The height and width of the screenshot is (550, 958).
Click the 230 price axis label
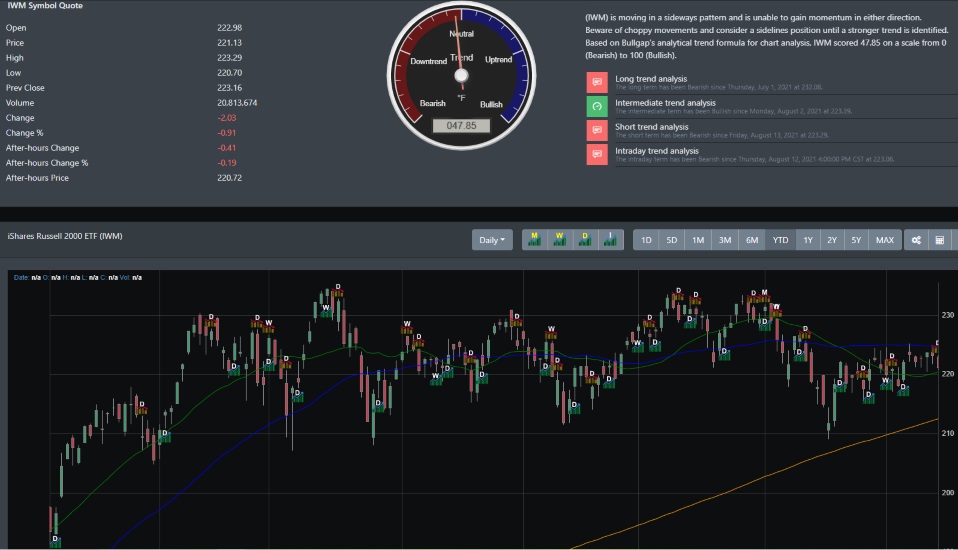click(948, 315)
